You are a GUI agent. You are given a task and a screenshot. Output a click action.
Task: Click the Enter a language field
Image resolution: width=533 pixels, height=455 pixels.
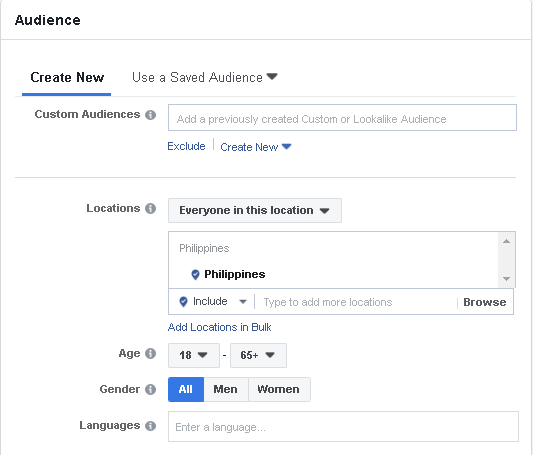(x=343, y=427)
